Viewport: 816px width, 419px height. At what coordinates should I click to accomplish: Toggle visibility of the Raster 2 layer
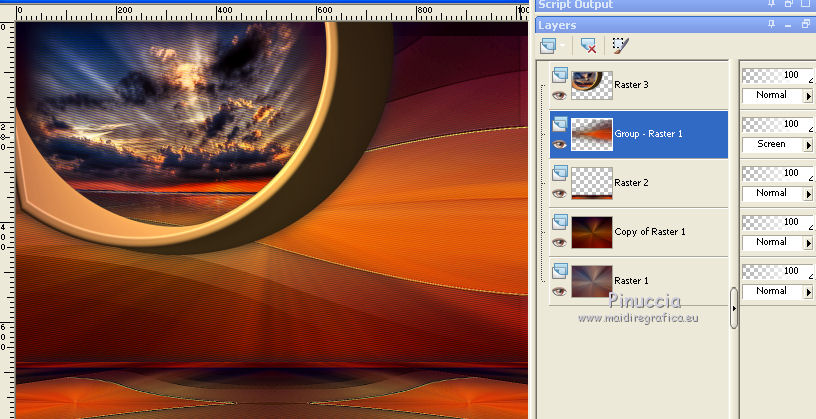[x=559, y=193]
